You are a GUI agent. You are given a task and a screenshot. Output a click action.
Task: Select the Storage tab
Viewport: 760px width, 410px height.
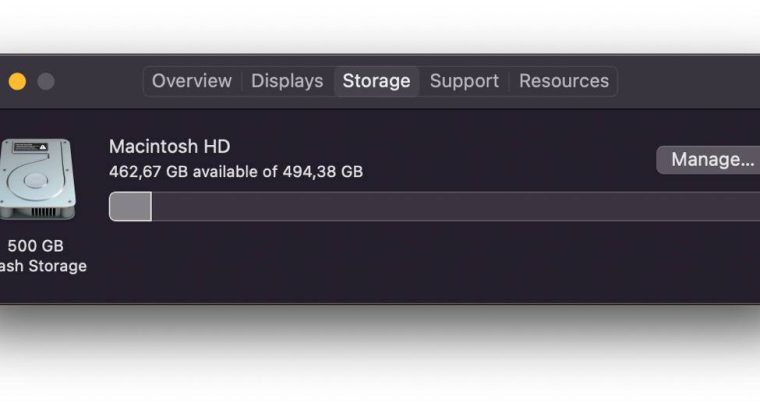pos(376,81)
